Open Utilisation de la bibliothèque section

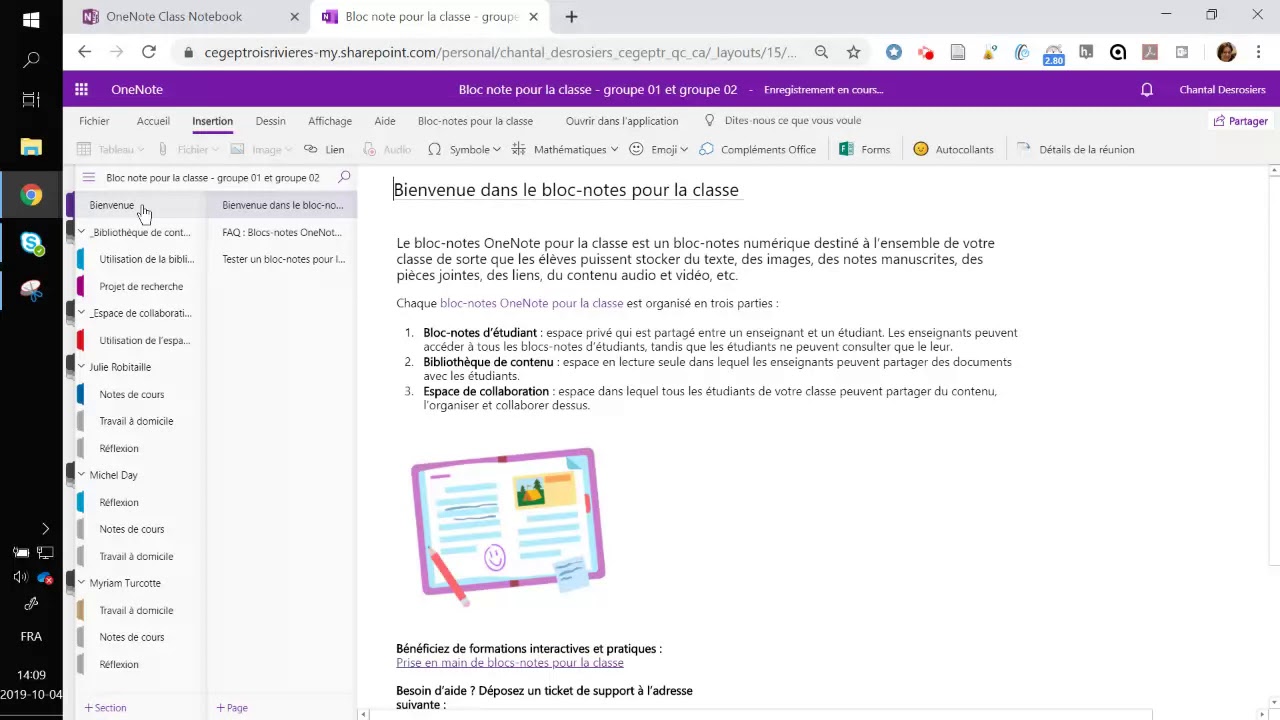pos(141,259)
